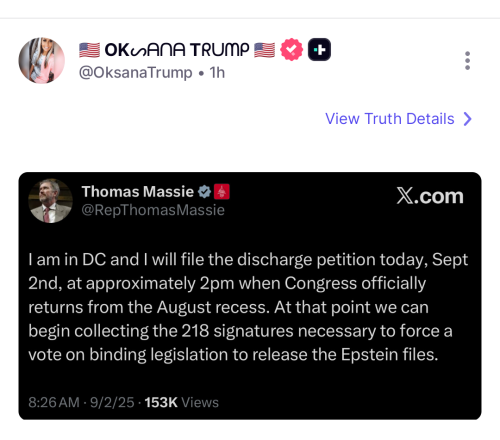The image size is (500, 440).
Task: Click the Thomas Massie name in the embed
Action: (138, 192)
